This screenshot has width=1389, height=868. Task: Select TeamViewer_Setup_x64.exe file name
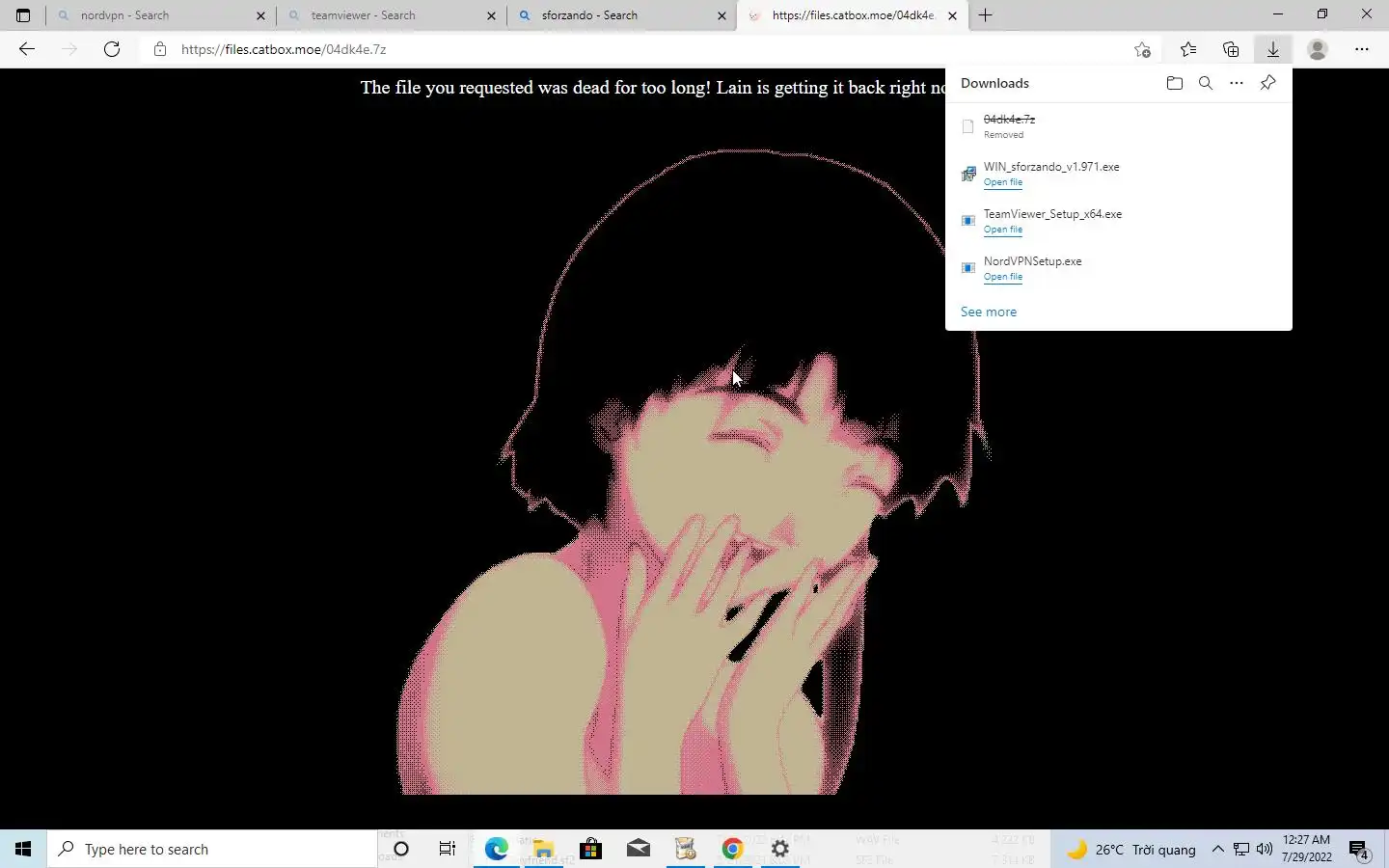click(x=1052, y=214)
